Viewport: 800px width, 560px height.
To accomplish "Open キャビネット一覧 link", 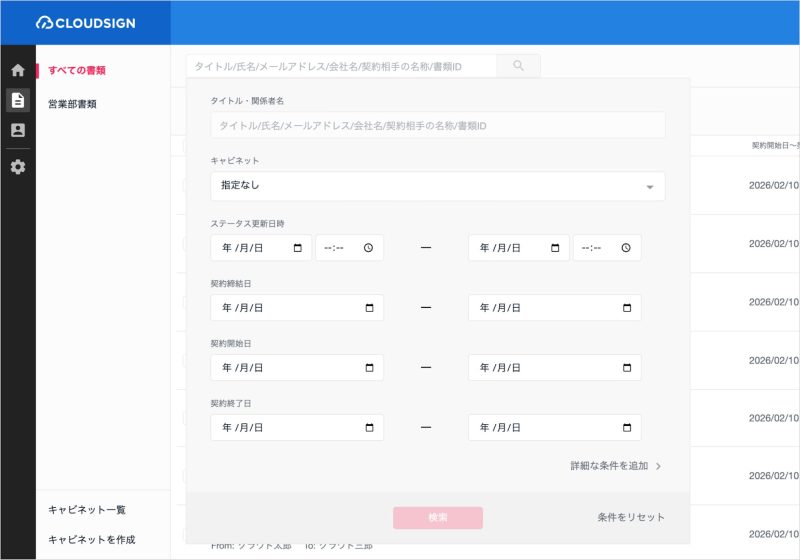I will click(x=87, y=510).
